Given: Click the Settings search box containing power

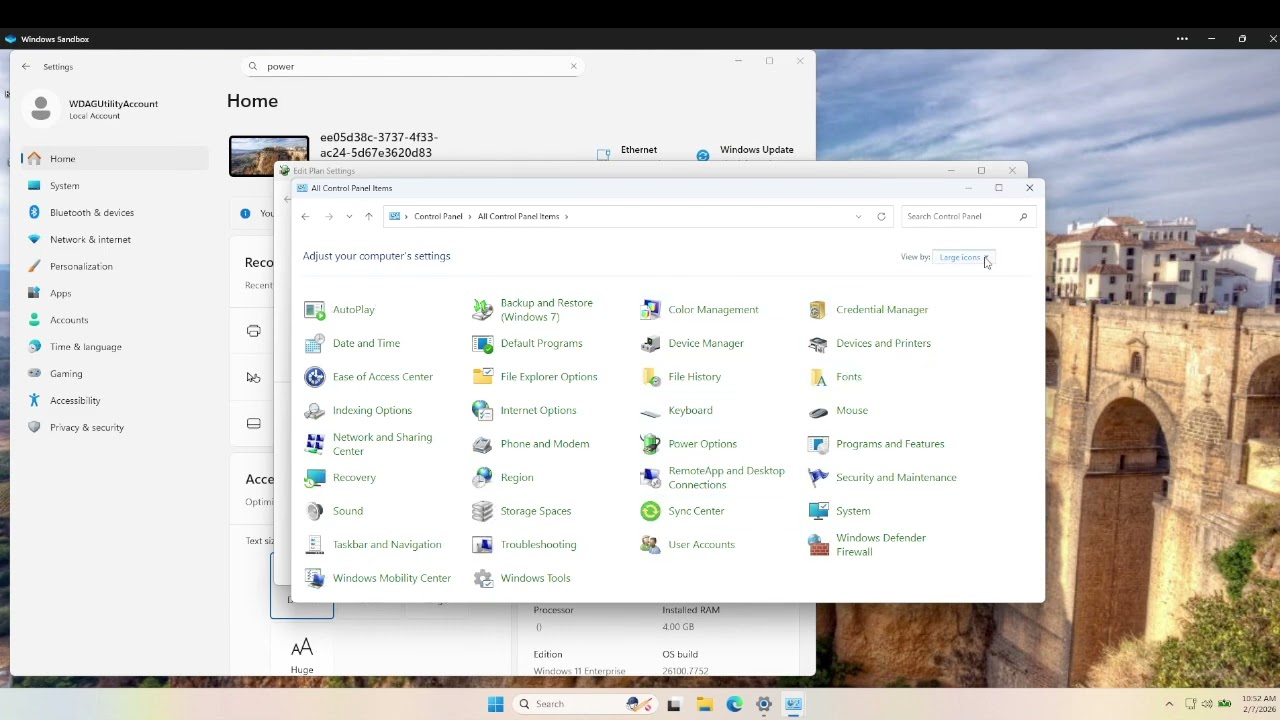Looking at the screenshot, I should tap(414, 66).
